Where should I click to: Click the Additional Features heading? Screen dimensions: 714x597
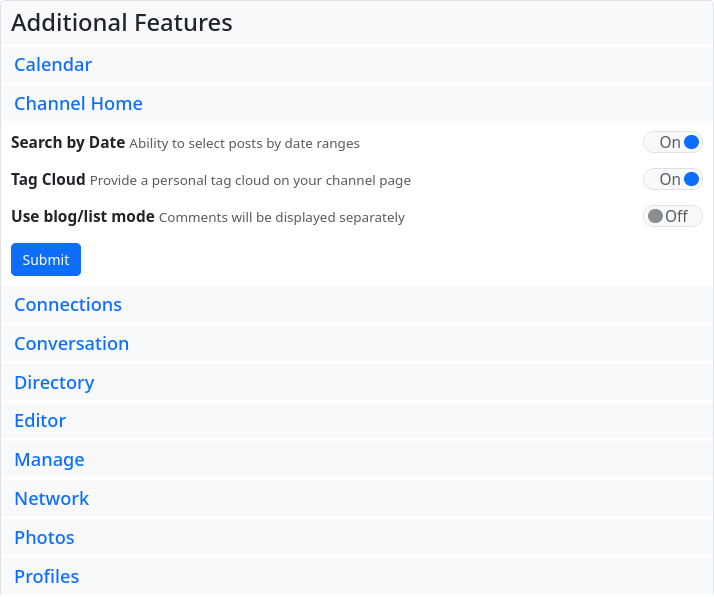coord(122,23)
